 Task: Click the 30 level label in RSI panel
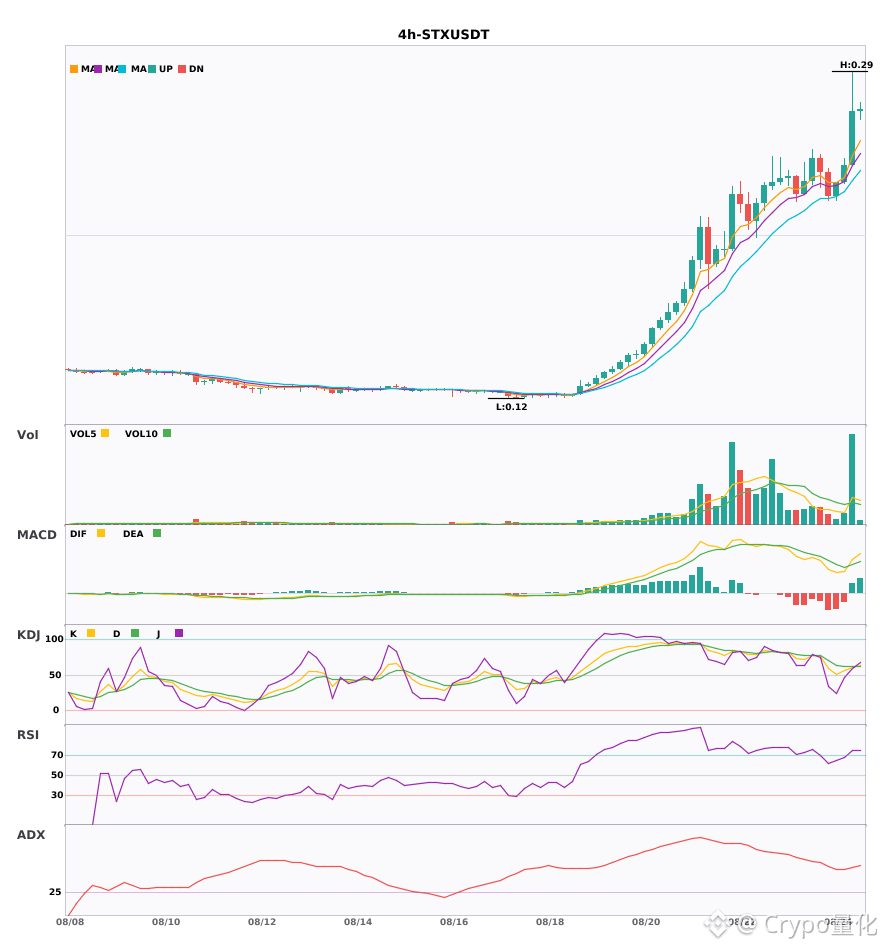57,795
